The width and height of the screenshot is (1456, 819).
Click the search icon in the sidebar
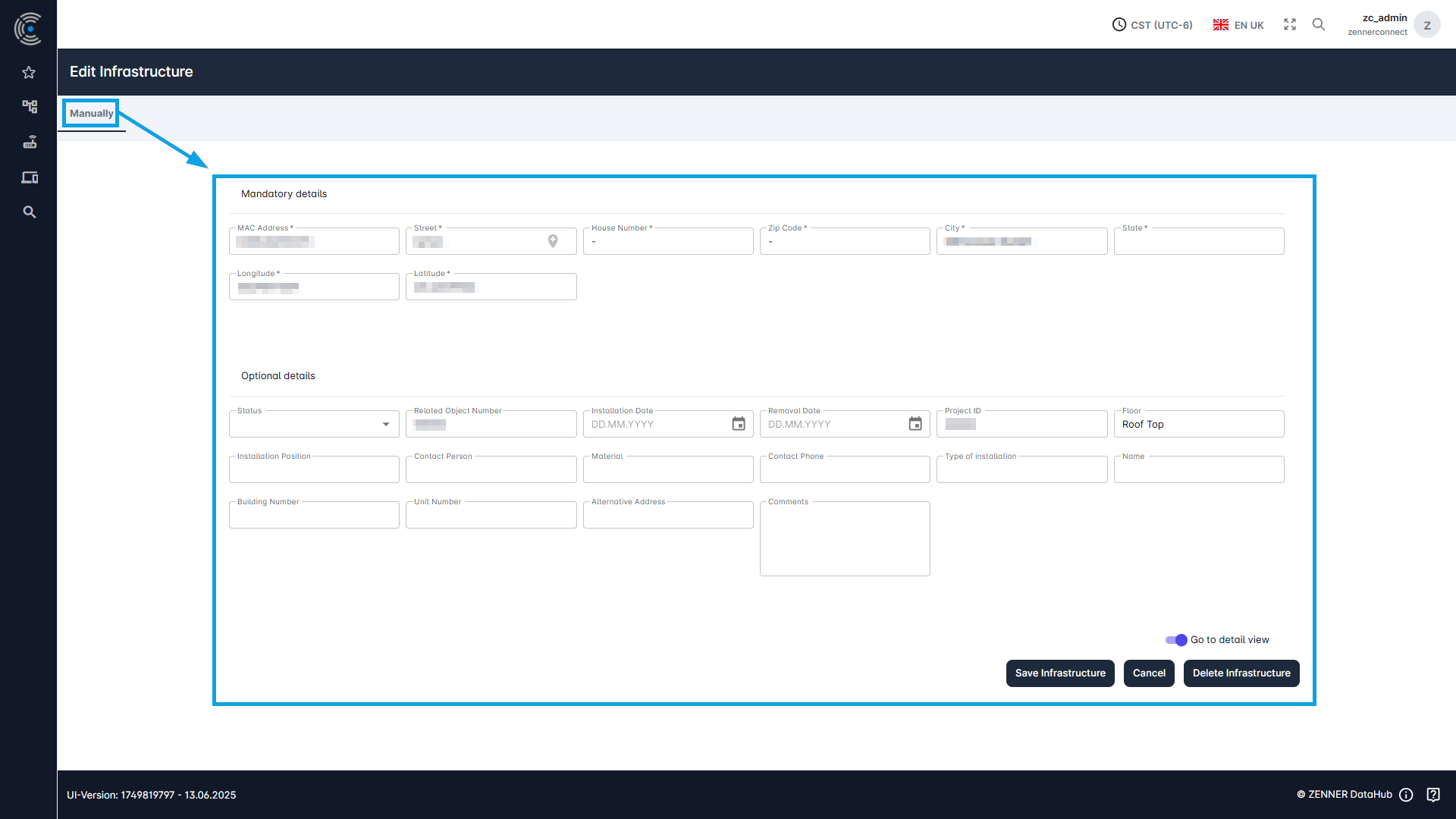pyautogui.click(x=29, y=212)
